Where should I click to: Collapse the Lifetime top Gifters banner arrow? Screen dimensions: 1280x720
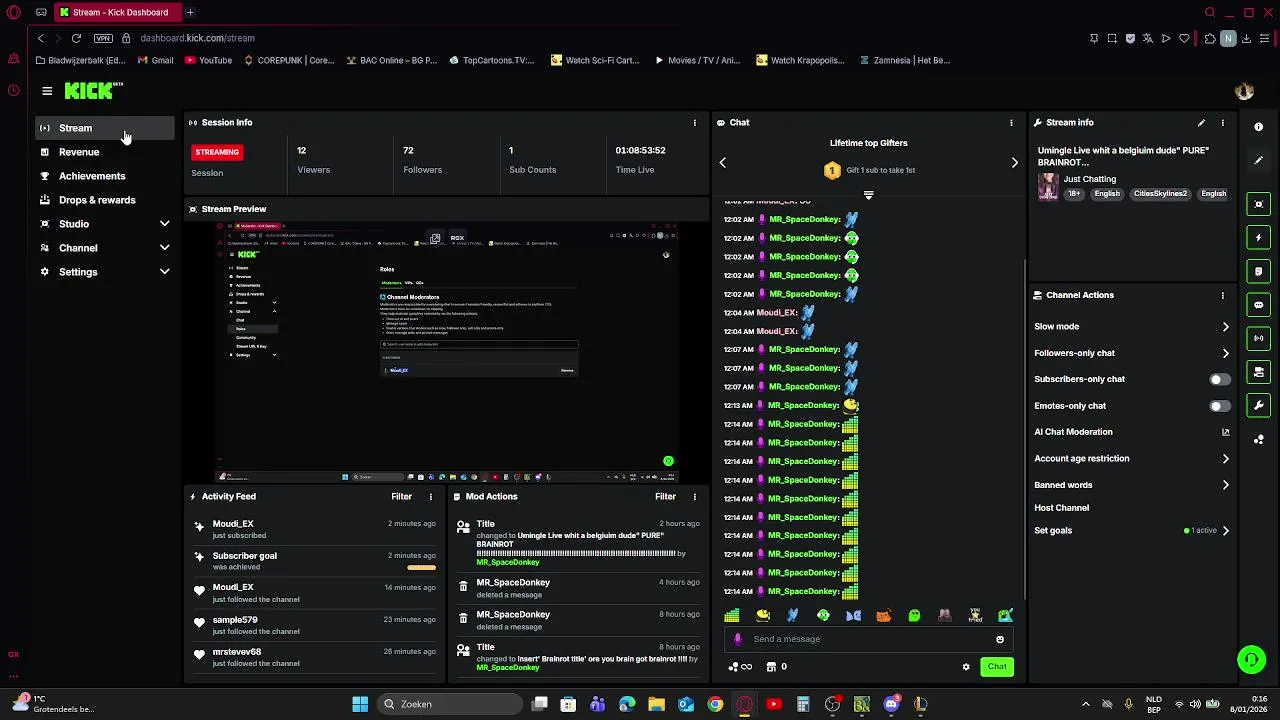[868, 195]
